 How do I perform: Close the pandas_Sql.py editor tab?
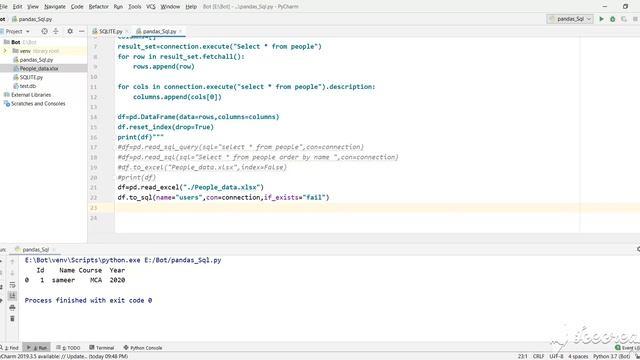180,31
